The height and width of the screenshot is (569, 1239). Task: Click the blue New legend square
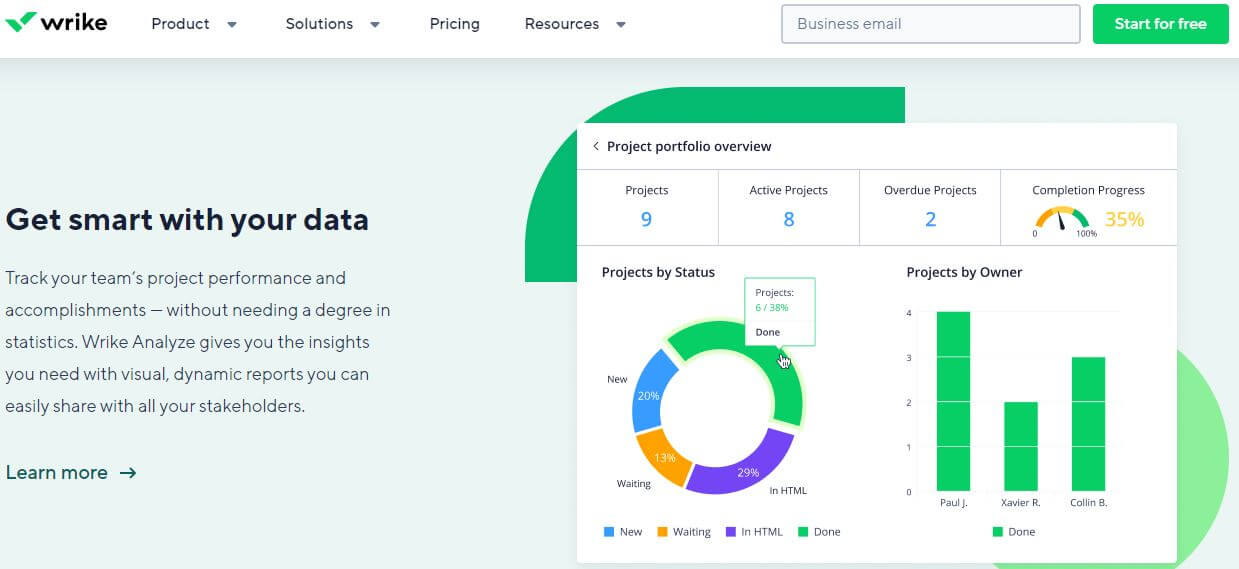609,532
